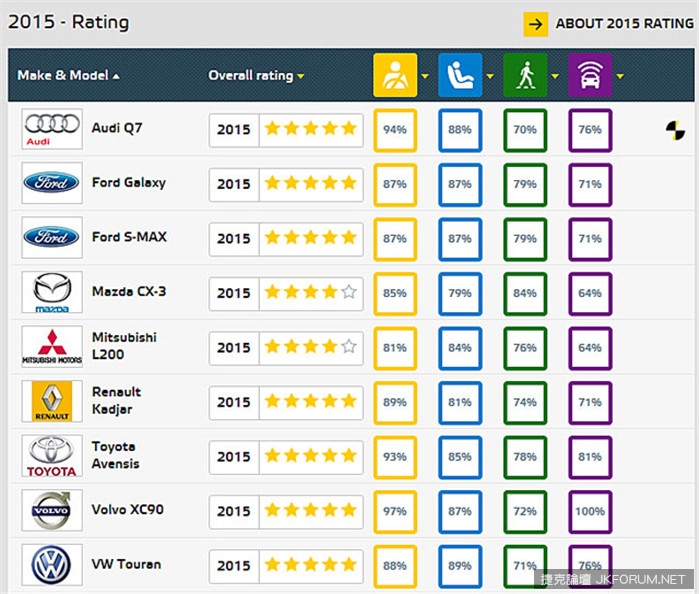Screen dimensions: 699x594
Task: Click the yellow Adult Occupant icon
Action: (x=395, y=75)
